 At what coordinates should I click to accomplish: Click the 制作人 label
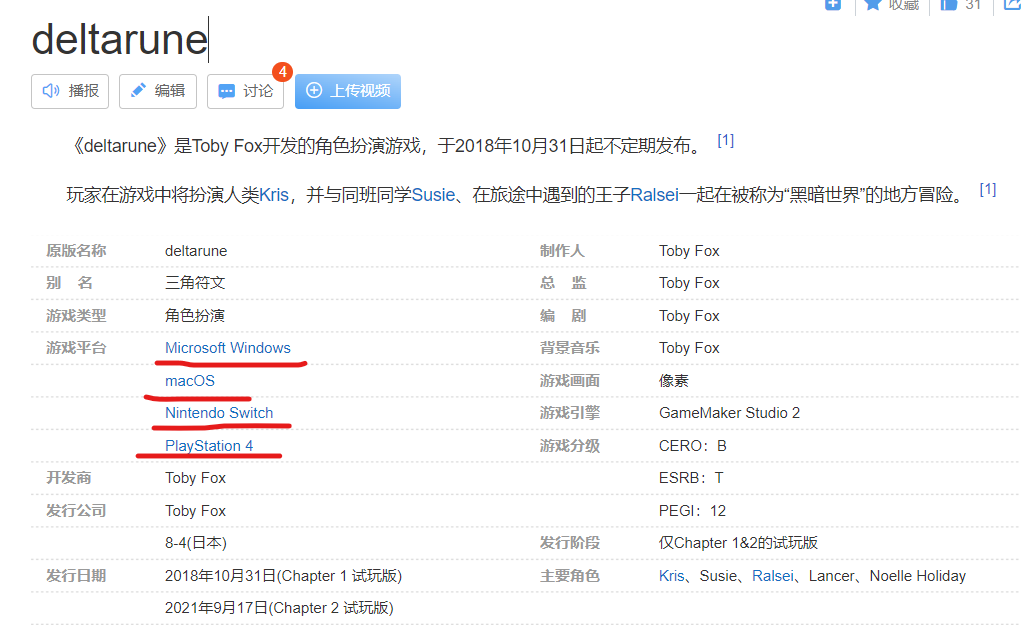click(x=563, y=251)
